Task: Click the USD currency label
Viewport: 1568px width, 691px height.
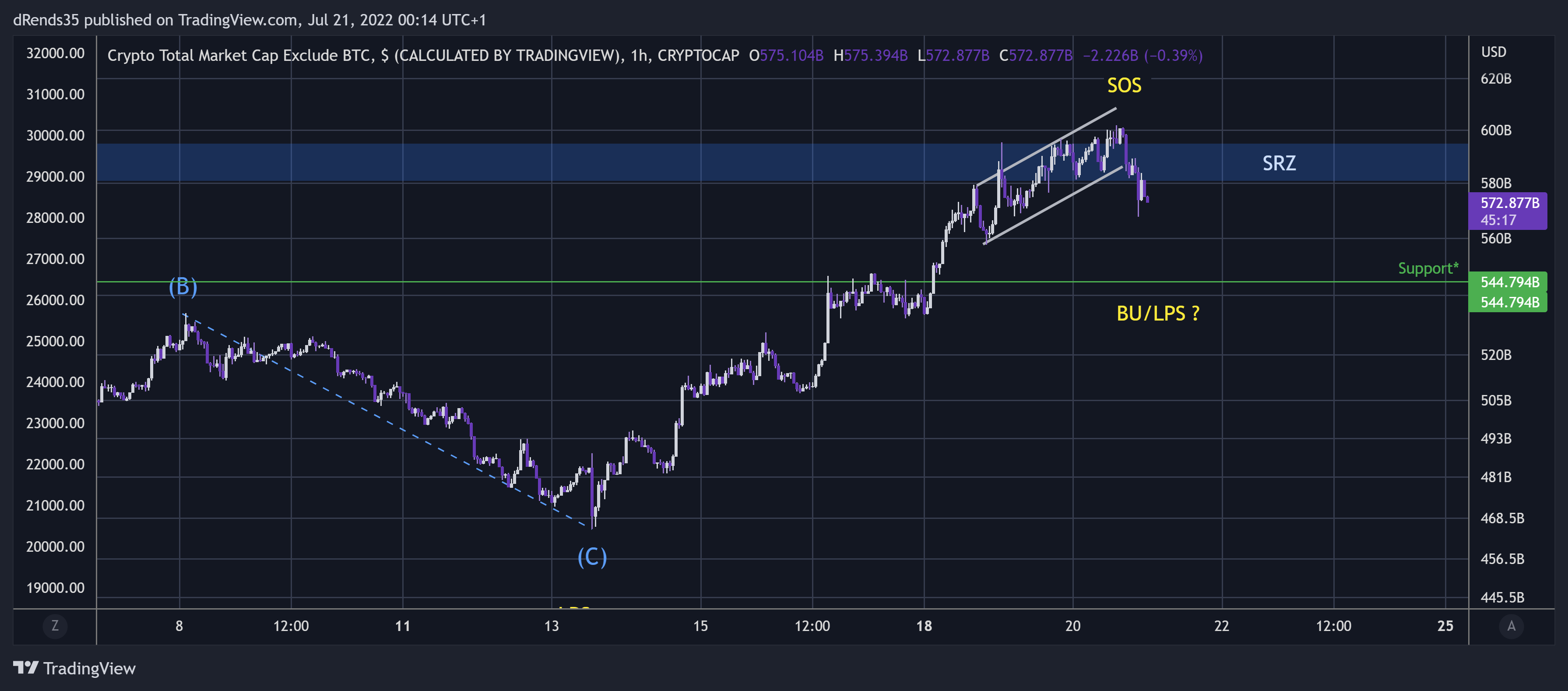Action: point(1494,52)
